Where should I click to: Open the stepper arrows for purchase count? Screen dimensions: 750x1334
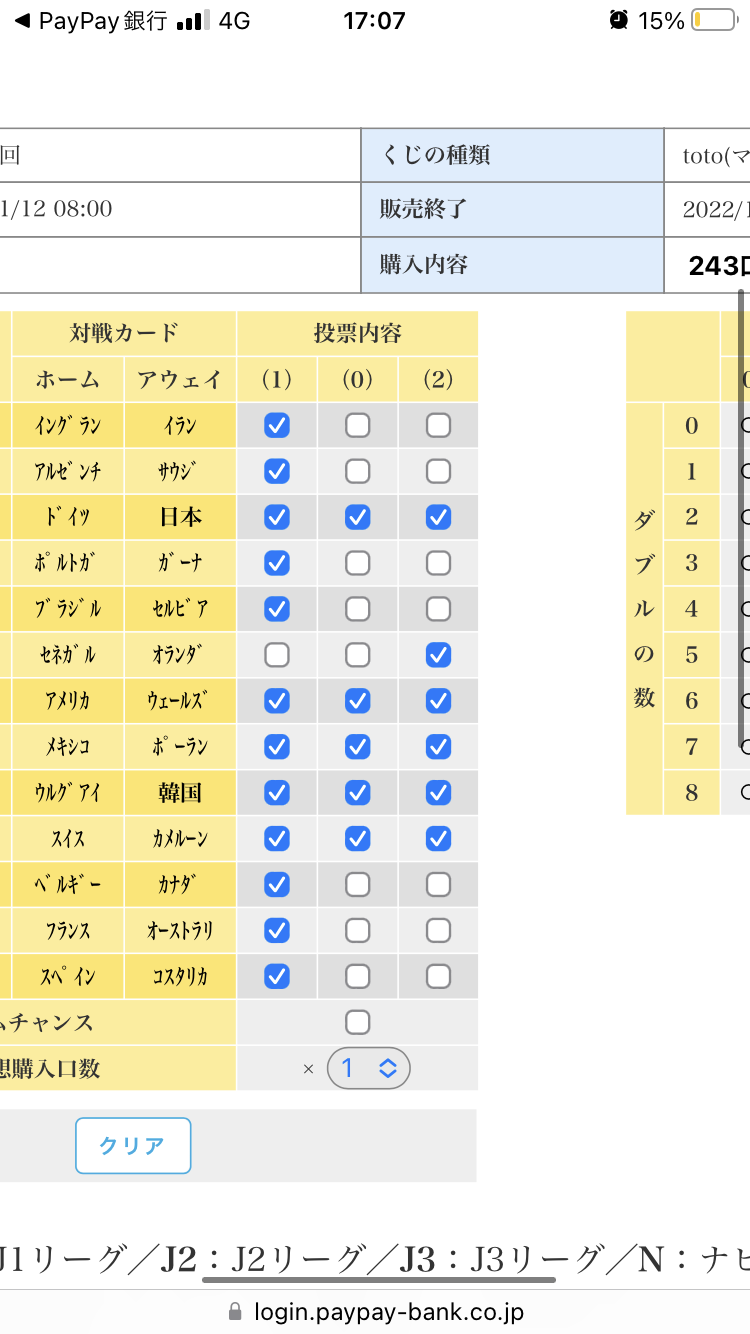(x=388, y=1069)
